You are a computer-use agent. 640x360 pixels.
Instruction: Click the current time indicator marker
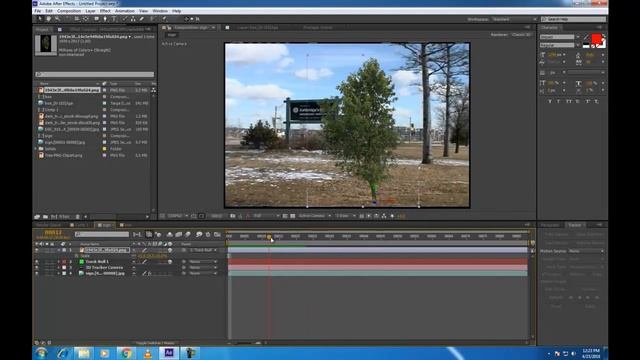point(269,237)
